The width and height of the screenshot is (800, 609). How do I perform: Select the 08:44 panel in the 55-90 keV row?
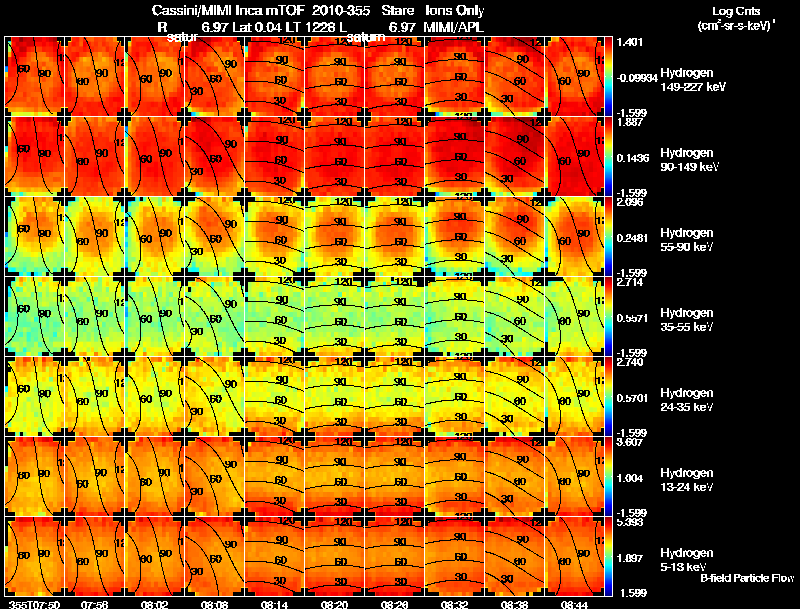[x=574, y=237]
